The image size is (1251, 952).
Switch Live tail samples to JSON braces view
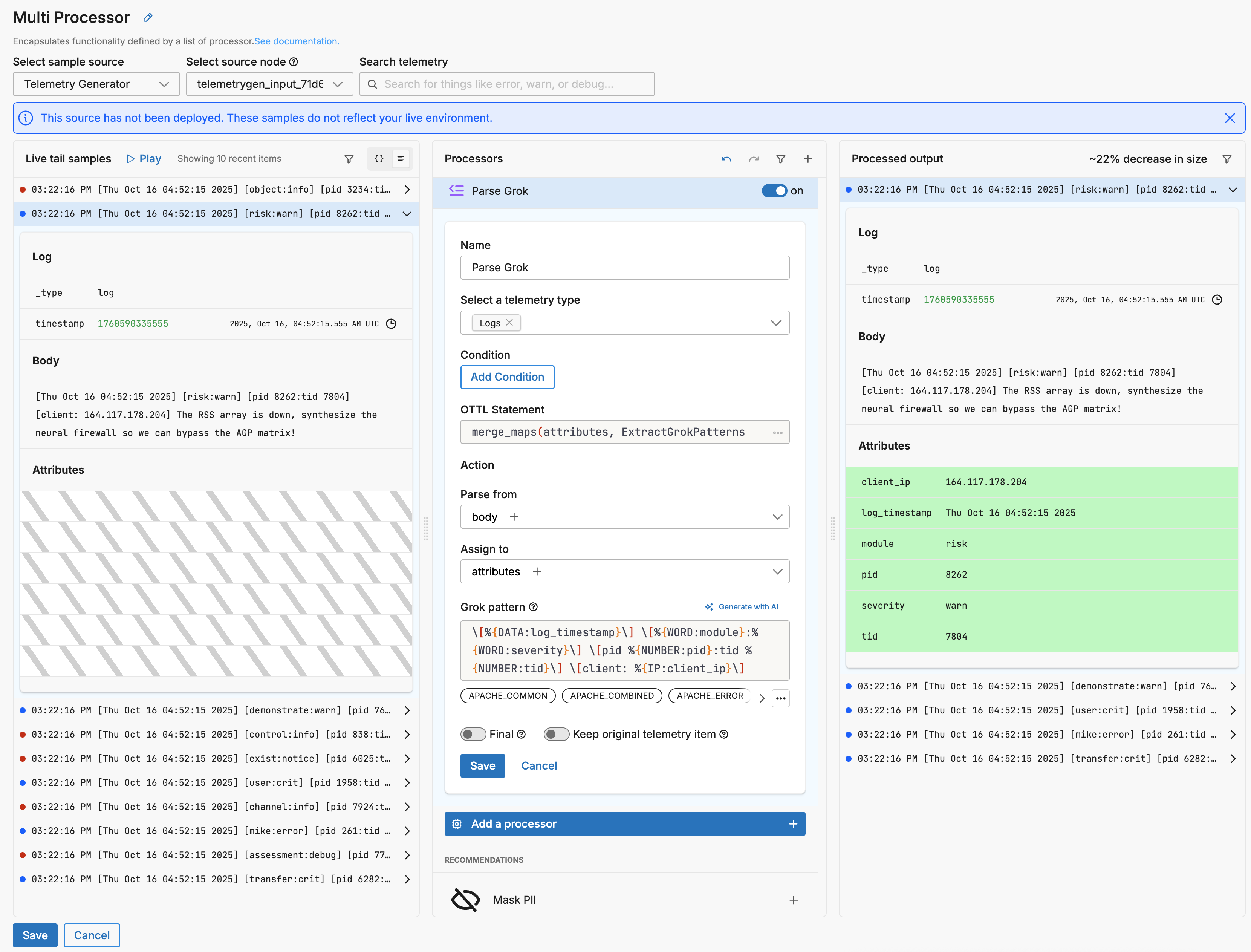tap(379, 159)
